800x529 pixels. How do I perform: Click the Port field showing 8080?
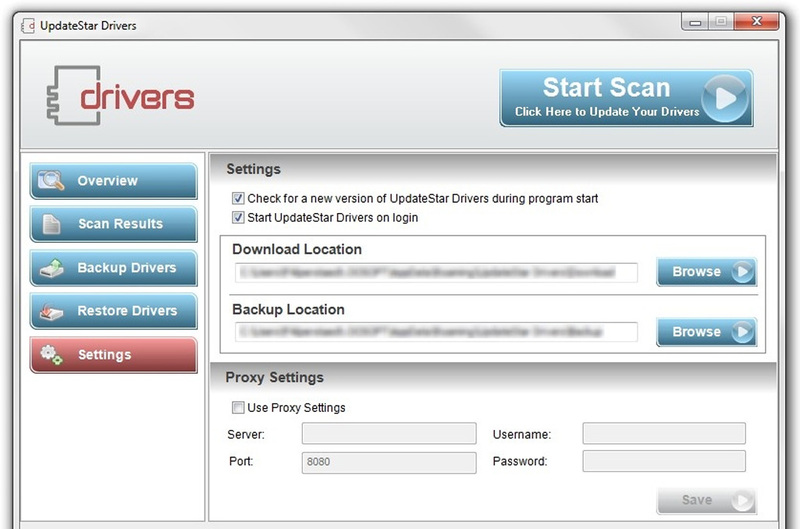point(389,462)
